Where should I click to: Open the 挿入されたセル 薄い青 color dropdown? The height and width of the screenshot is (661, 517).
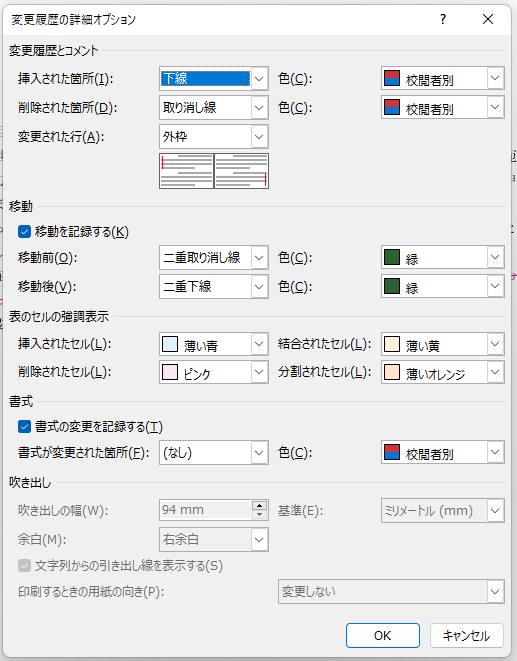214,344
